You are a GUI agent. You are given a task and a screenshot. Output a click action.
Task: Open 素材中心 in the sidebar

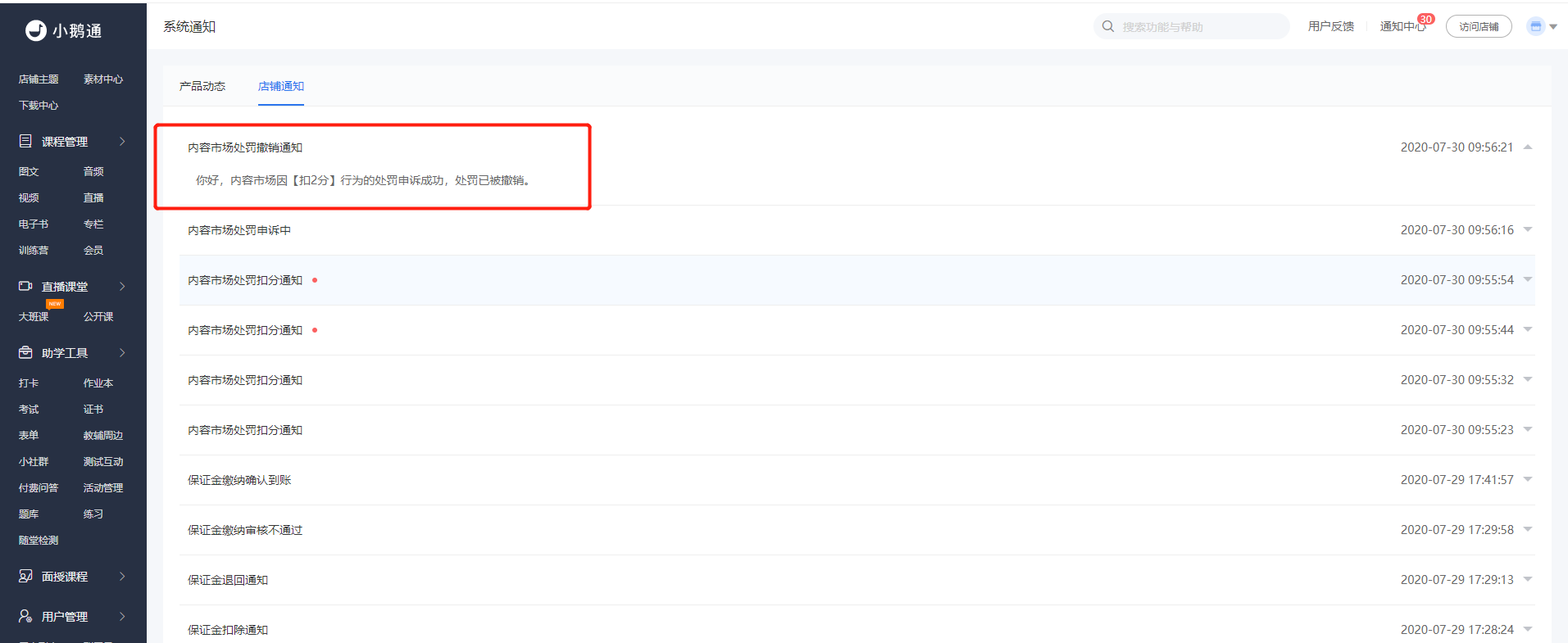pyautogui.click(x=103, y=79)
